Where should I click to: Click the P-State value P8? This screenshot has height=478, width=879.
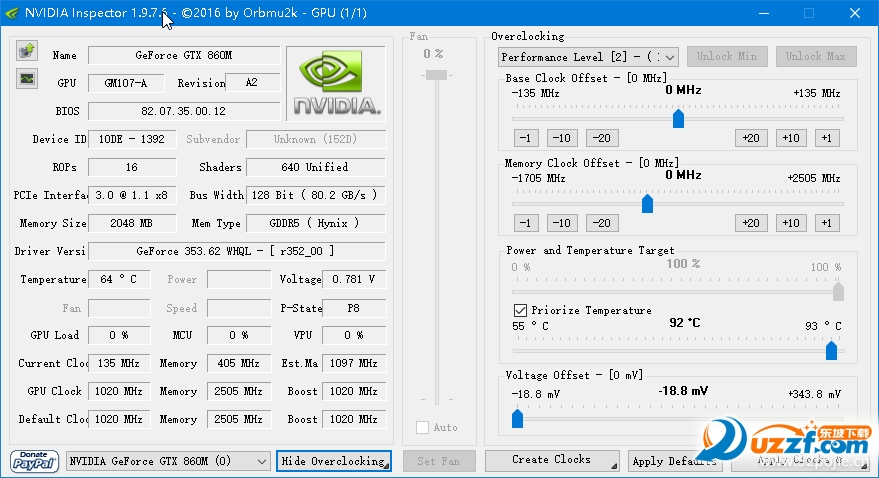(x=354, y=308)
